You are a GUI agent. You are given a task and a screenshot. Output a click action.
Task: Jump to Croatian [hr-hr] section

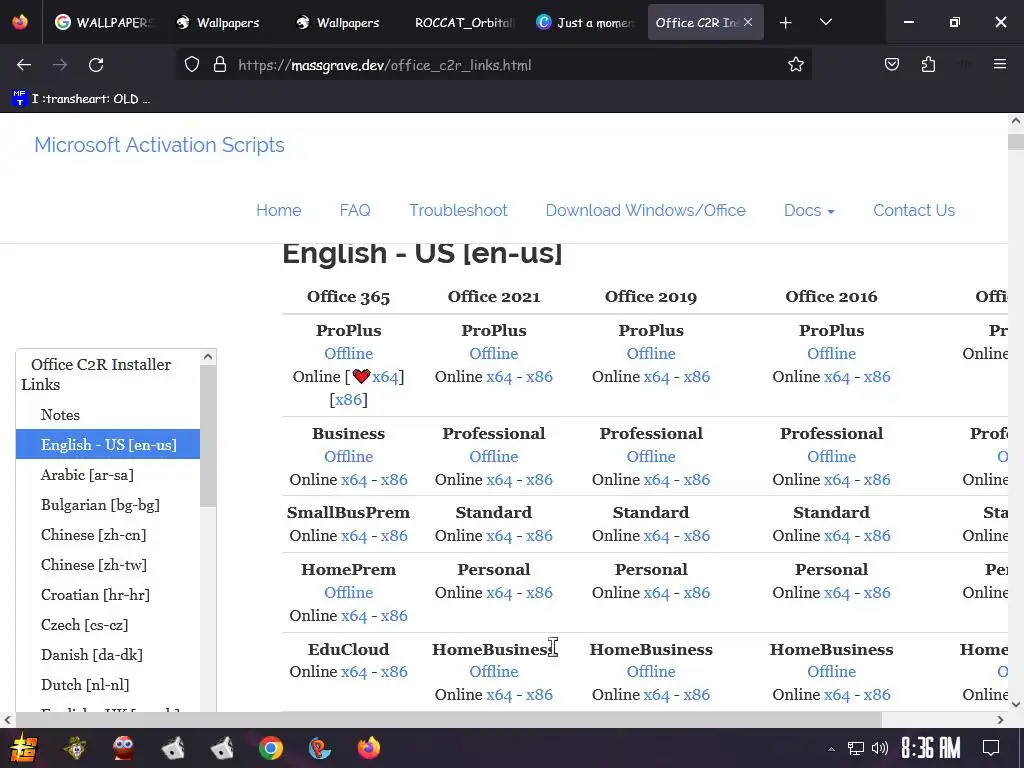point(95,595)
